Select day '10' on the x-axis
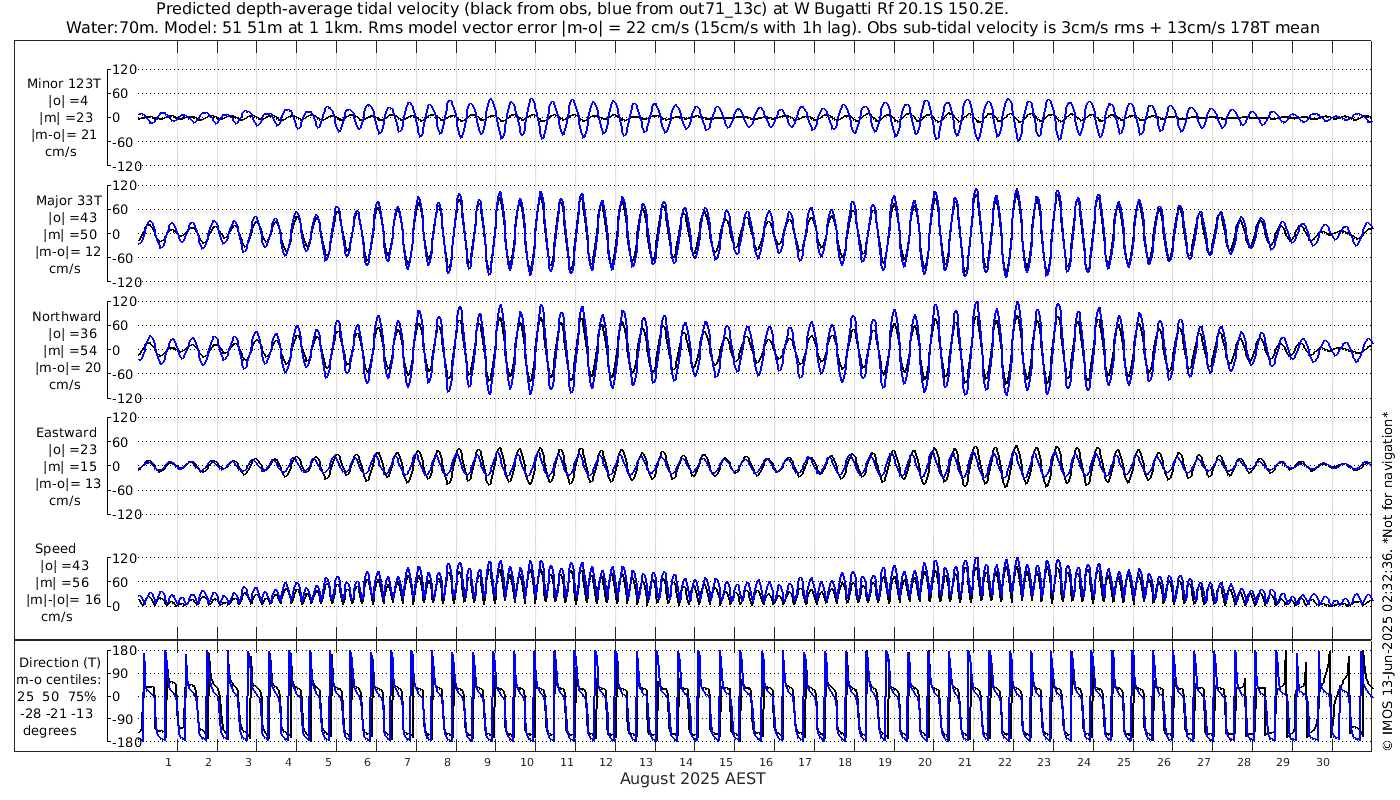This screenshot has width=1400, height=800. pos(527,762)
